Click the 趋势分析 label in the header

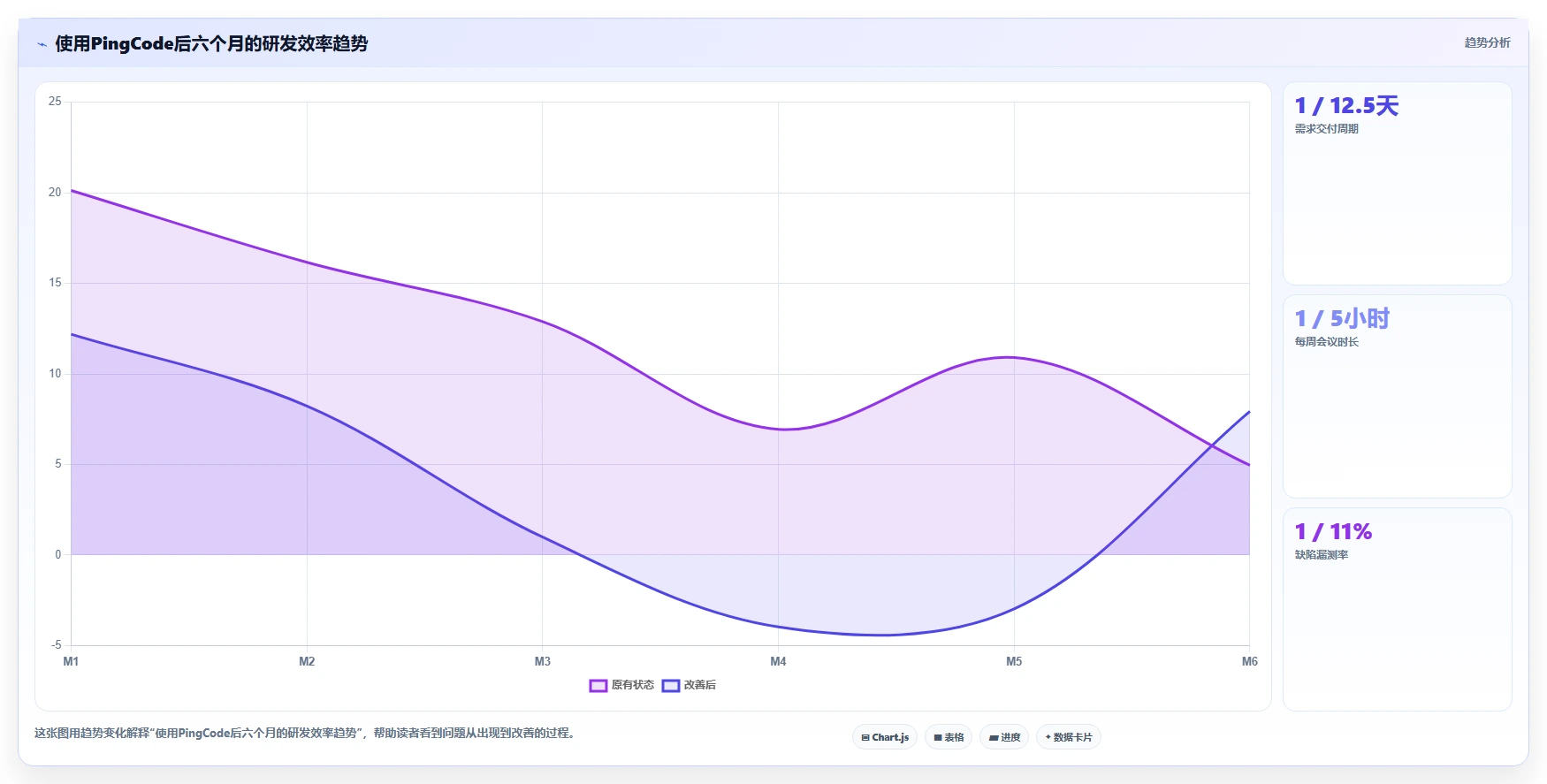(x=1487, y=42)
